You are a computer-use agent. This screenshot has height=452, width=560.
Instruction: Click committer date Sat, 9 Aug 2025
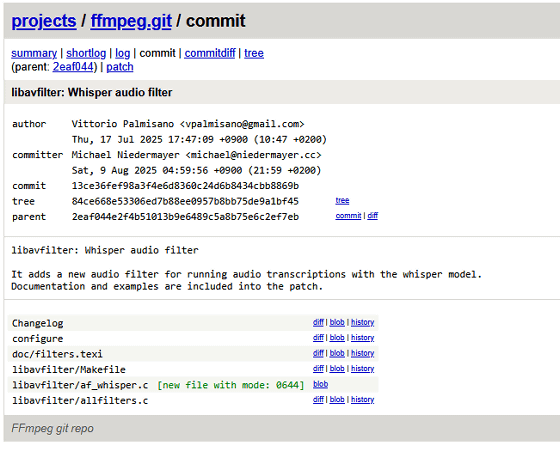point(196,170)
